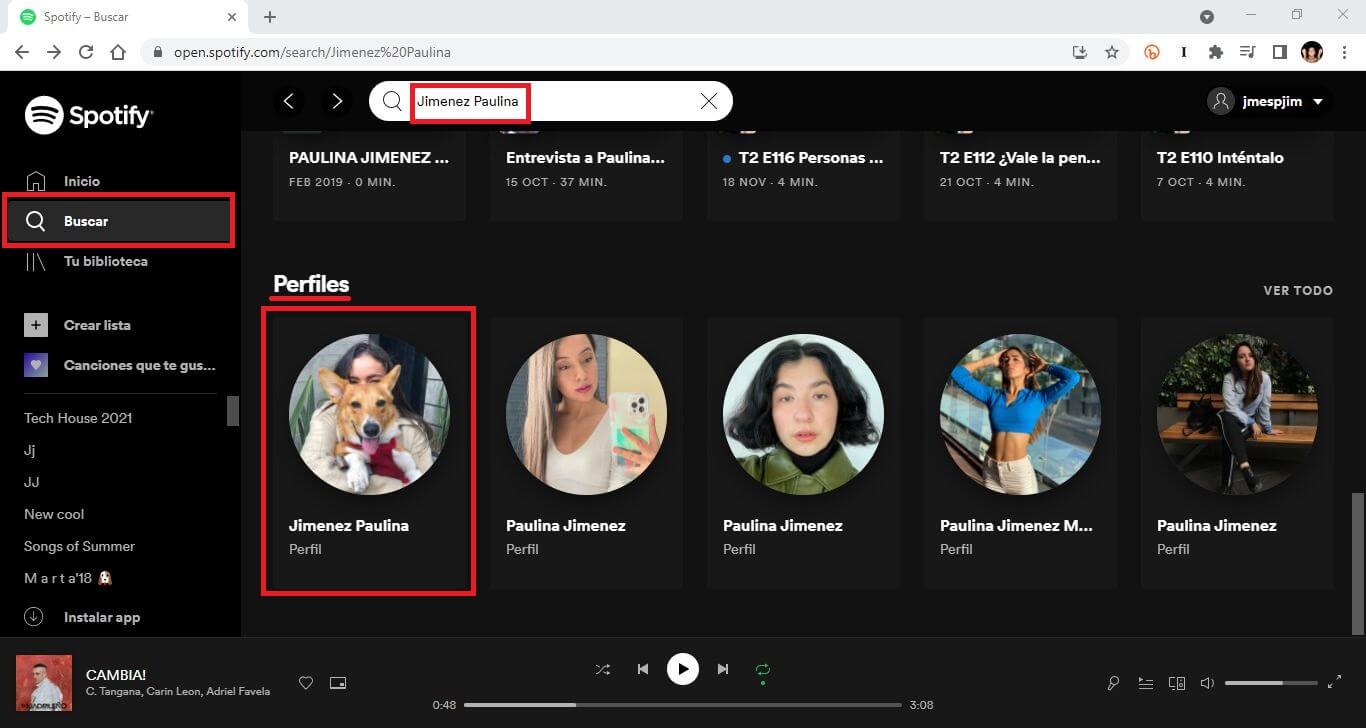Open Chrome media control icon
The image size is (1366, 728).
click(x=1248, y=52)
